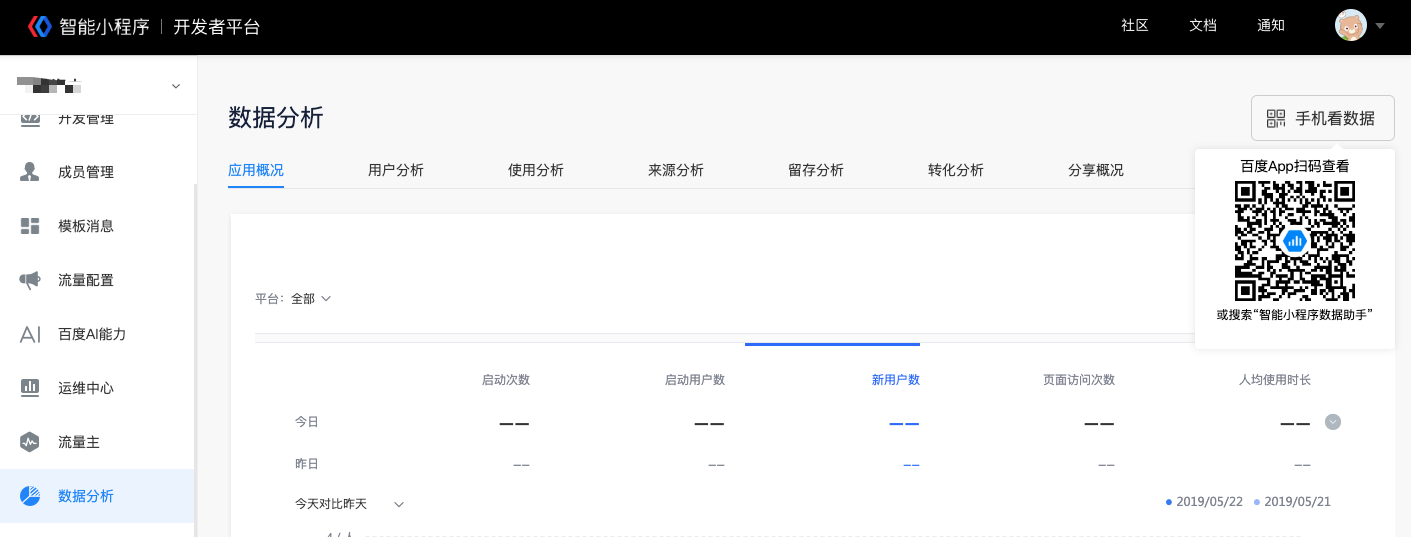Expand the 今天对比昨天 comparison dropdown

click(398, 504)
